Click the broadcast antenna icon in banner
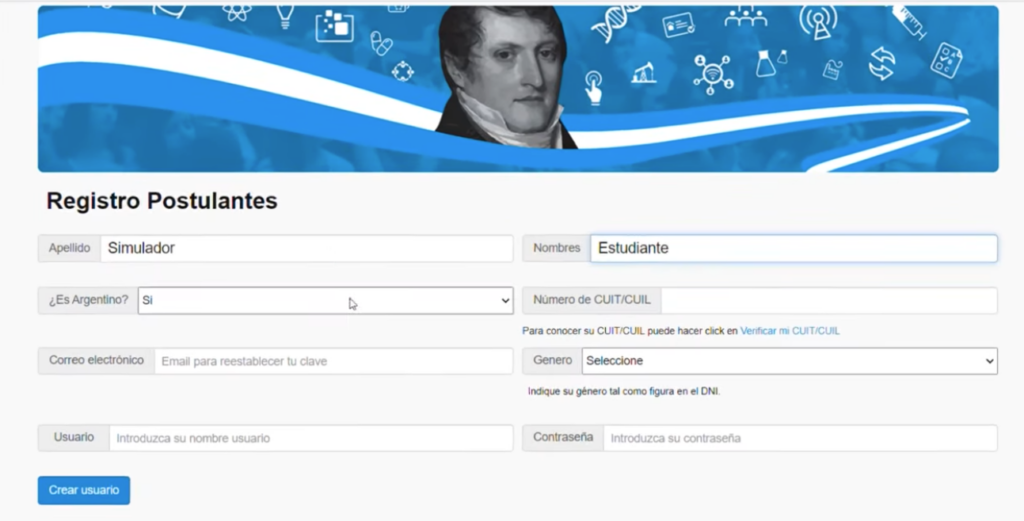This screenshot has height=521, width=1024. coord(818,22)
